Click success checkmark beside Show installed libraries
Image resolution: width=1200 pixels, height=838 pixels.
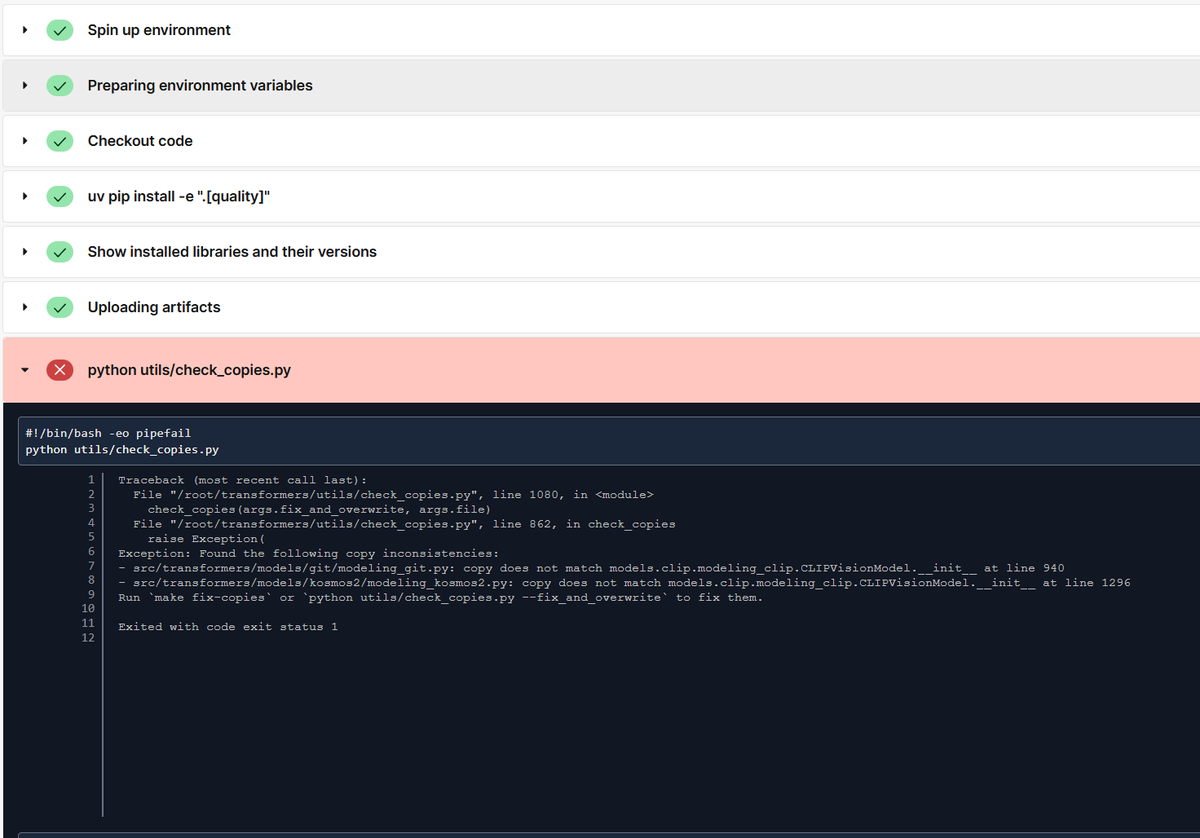pyautogui.click(x=60, y=252)
